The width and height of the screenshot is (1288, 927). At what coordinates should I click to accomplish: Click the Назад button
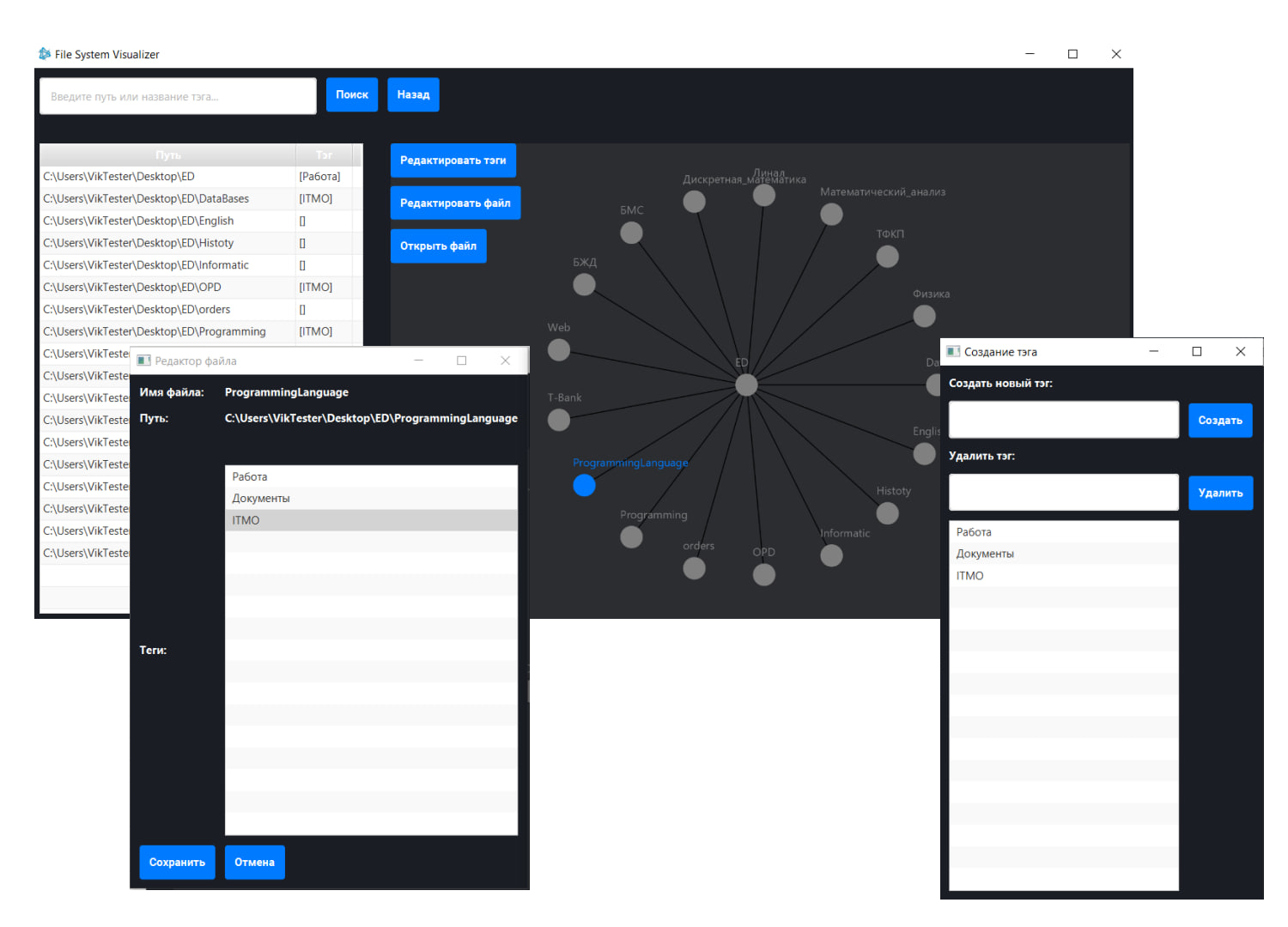coord(413,94)
